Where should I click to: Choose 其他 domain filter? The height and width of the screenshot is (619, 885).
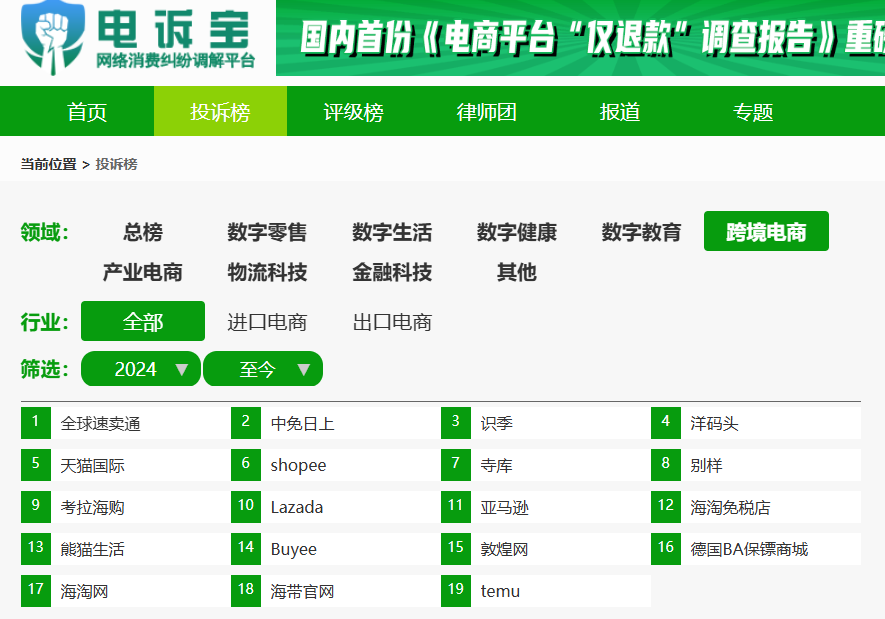516,272
